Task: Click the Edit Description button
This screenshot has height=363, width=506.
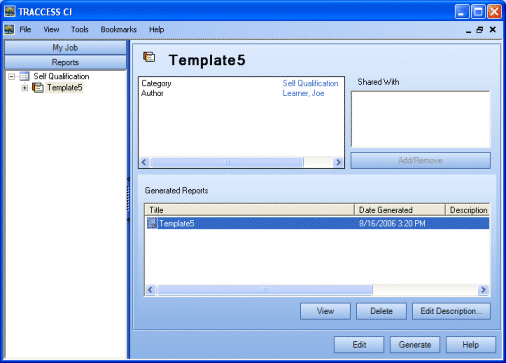Action: 451,311
